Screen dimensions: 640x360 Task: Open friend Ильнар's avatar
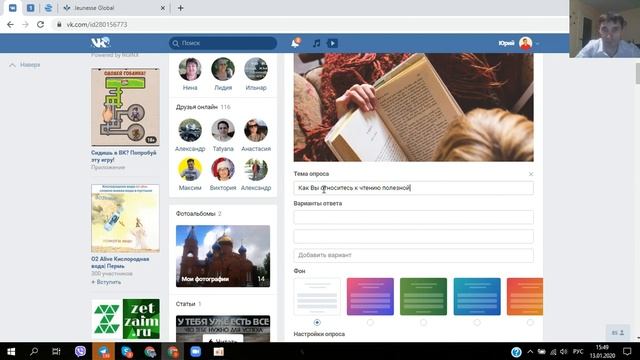click(256, 69)
